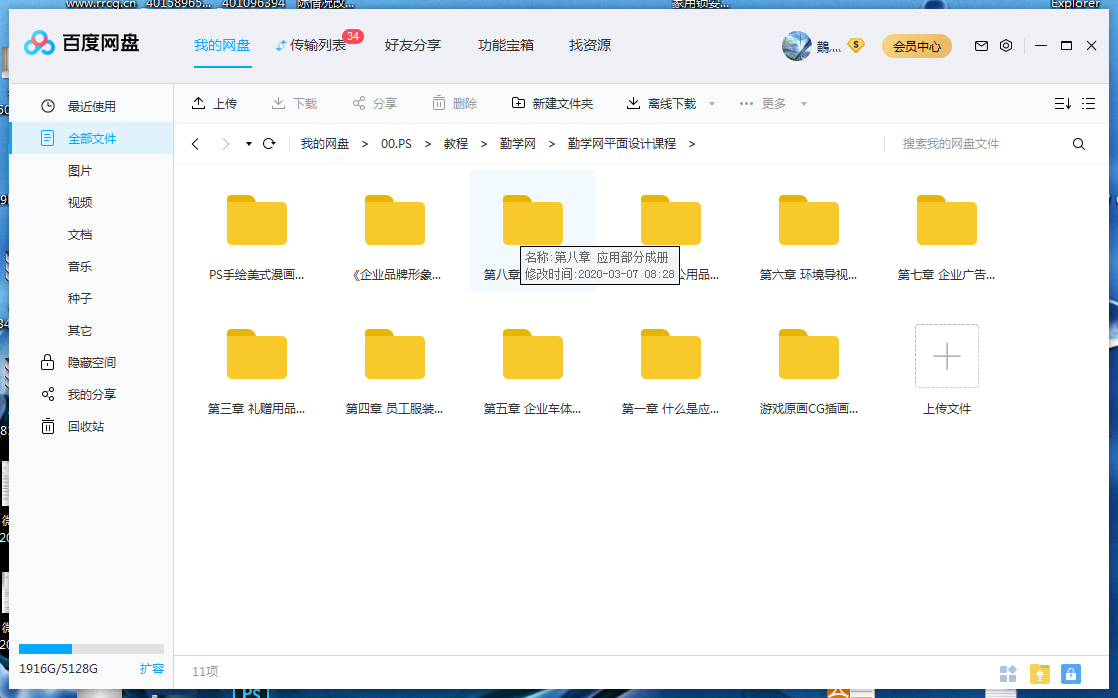
Task: Click the 上传 upload button
Action: click(214, 103)
